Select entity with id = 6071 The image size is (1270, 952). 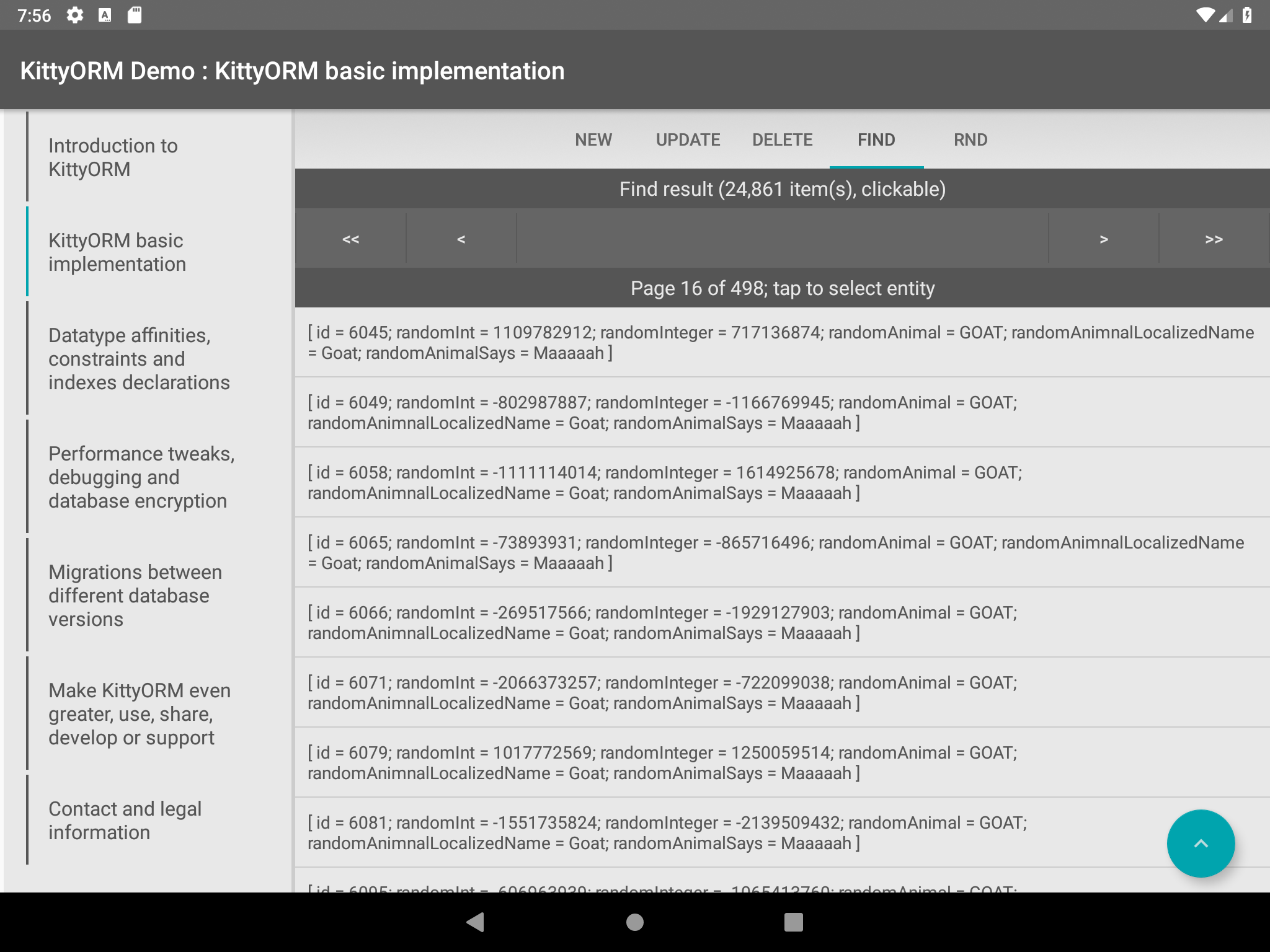coord(783,693)
